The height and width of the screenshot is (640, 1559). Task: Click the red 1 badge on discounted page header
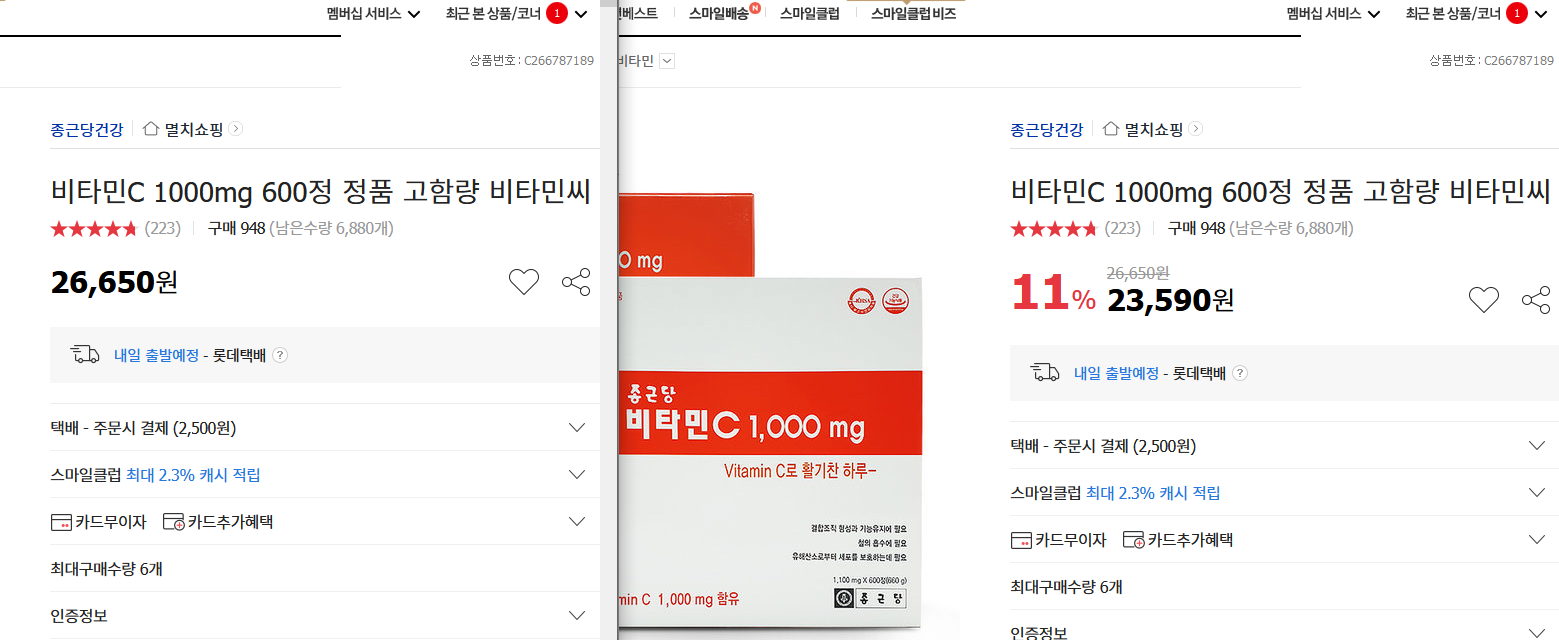pyautogui.click(x=1517, y=13)
